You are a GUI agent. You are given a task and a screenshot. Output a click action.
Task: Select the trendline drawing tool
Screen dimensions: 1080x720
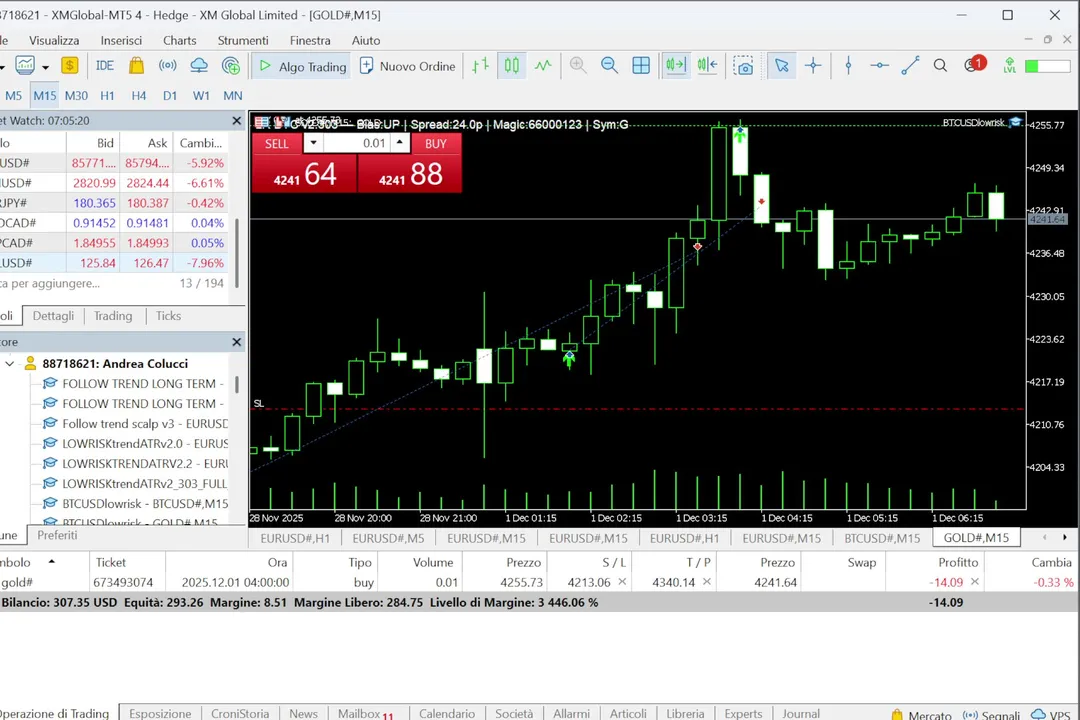910,65
